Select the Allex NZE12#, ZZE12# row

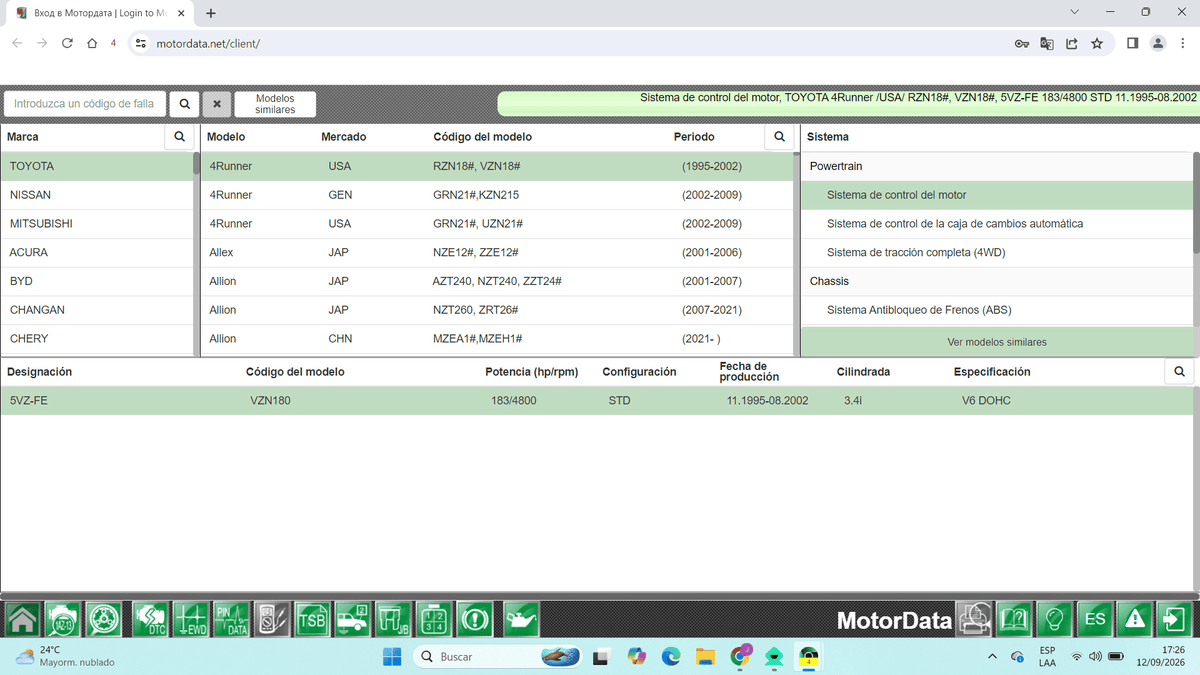(497, 253)
